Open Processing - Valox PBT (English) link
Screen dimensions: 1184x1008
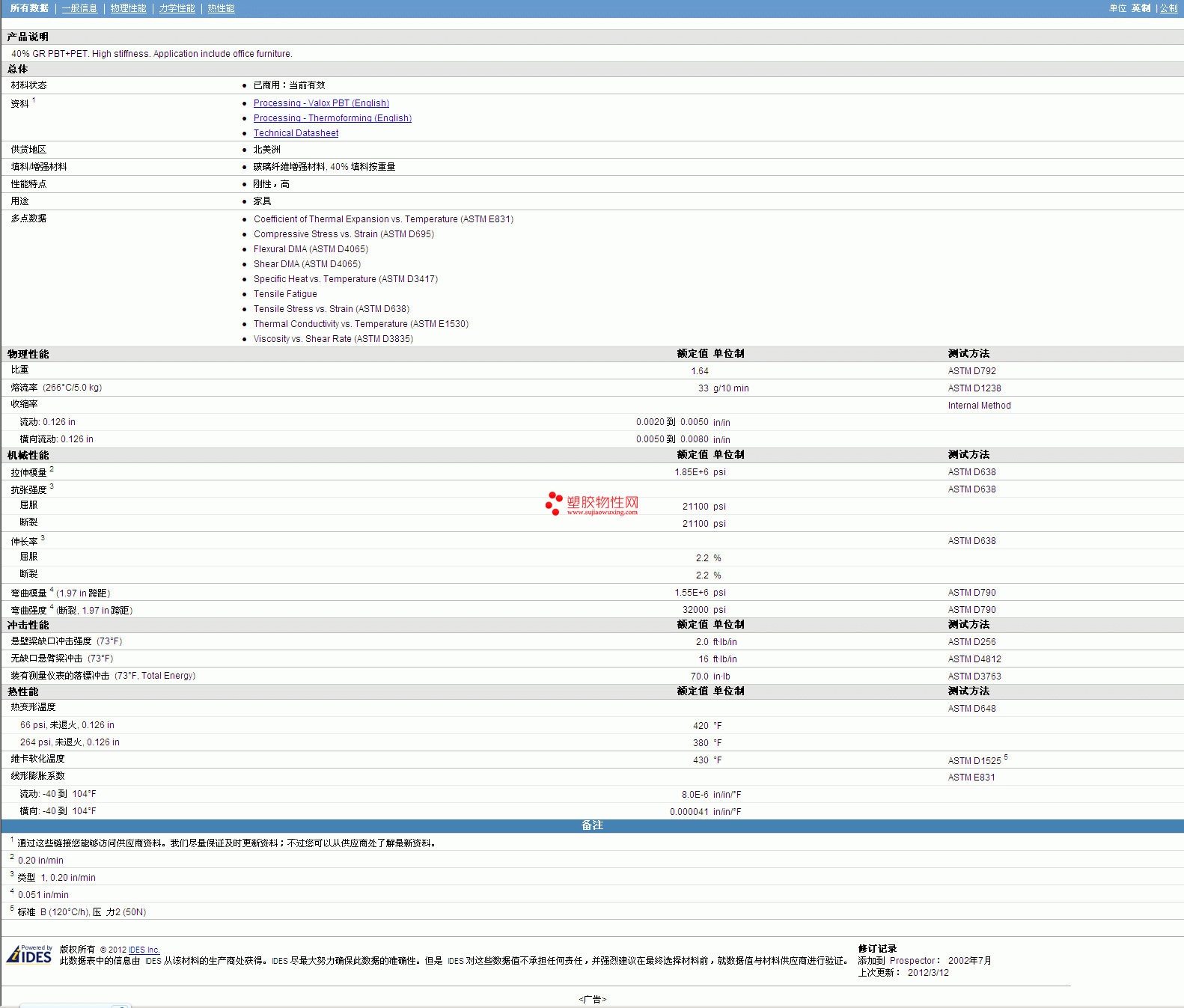pos(321,103)
